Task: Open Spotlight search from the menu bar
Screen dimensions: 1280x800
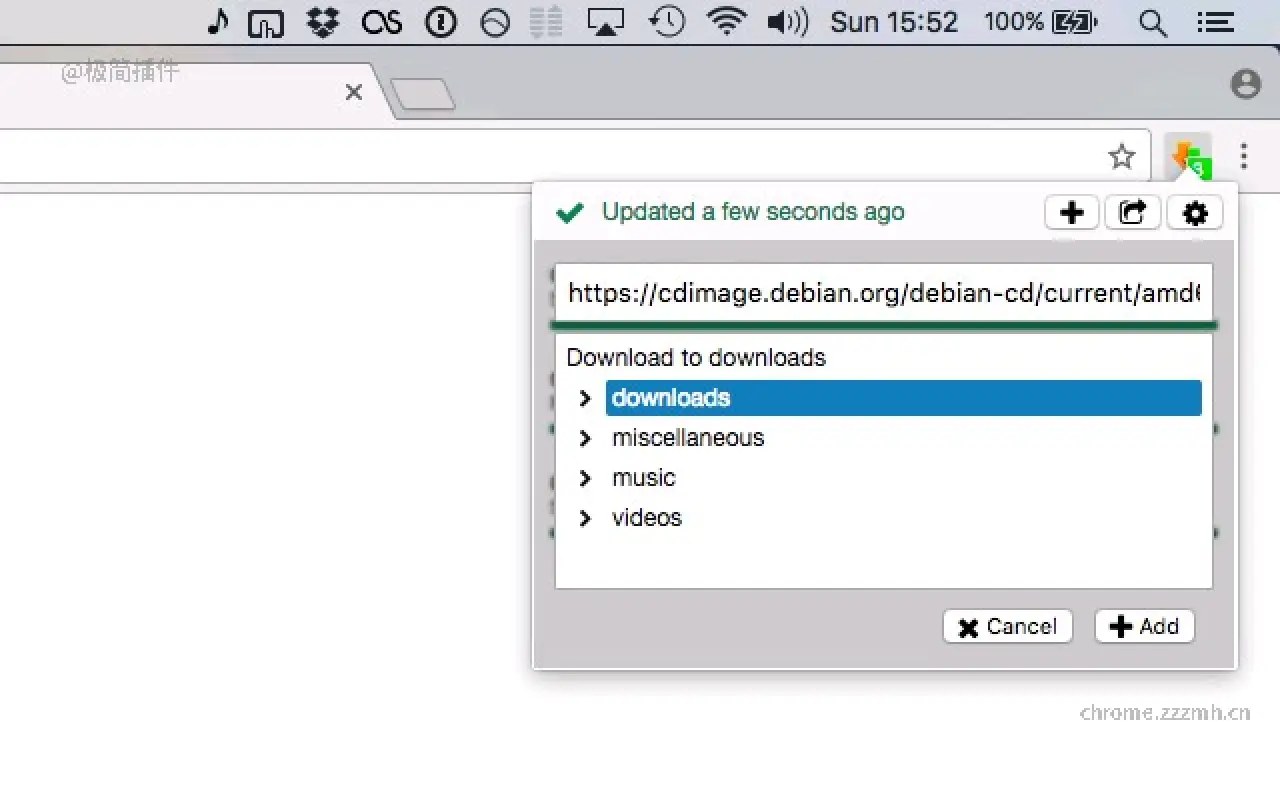Action: 1152,22
